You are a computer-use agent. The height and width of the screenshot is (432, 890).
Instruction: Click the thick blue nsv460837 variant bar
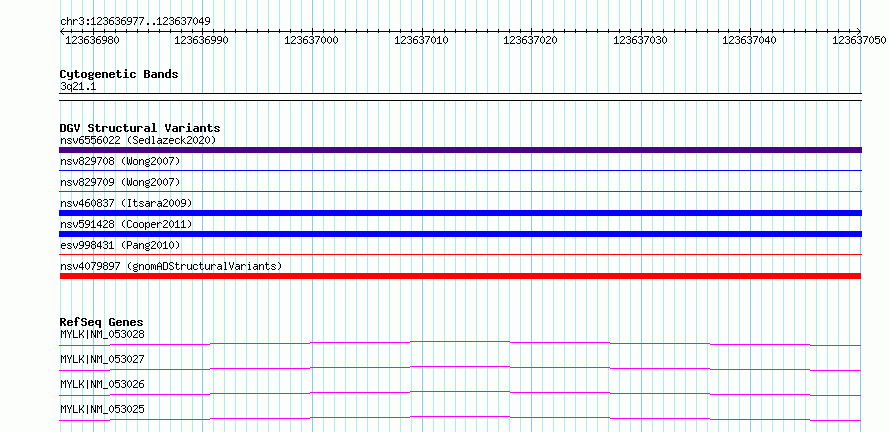tap(460, 213)
